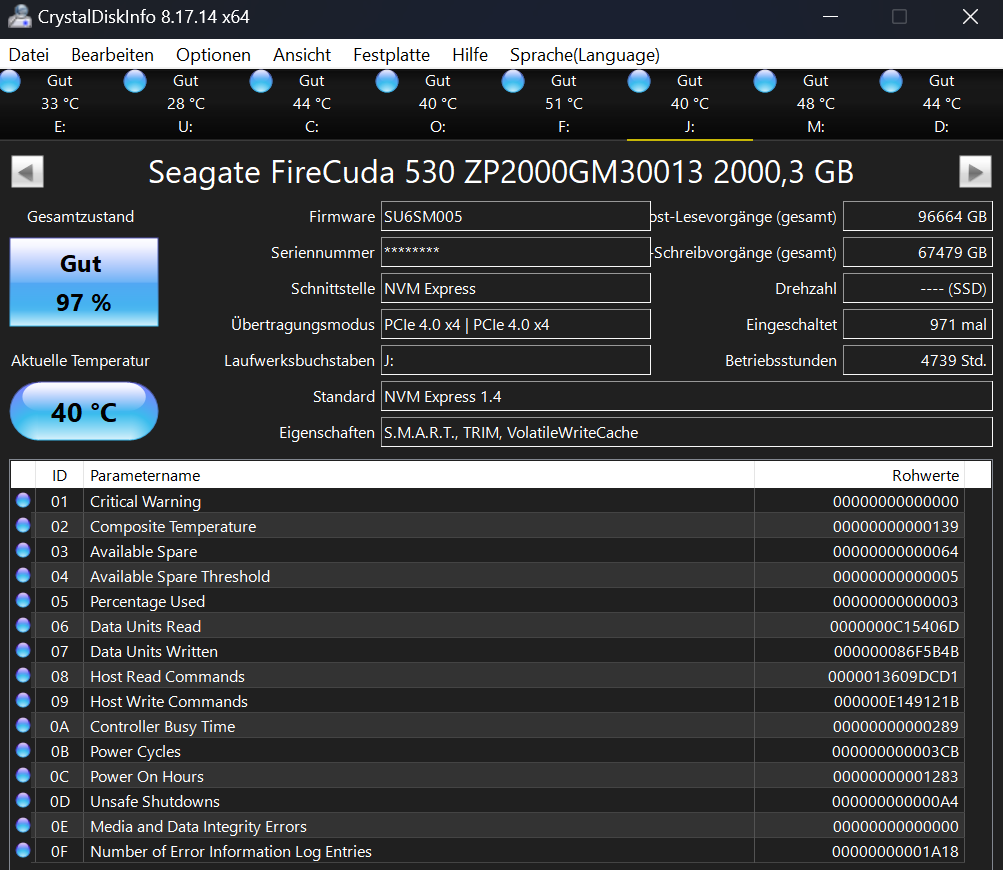Click status orb of Number of Error Information Log Entries
This screenshot has height=870, width=1003.
[23, 850]
